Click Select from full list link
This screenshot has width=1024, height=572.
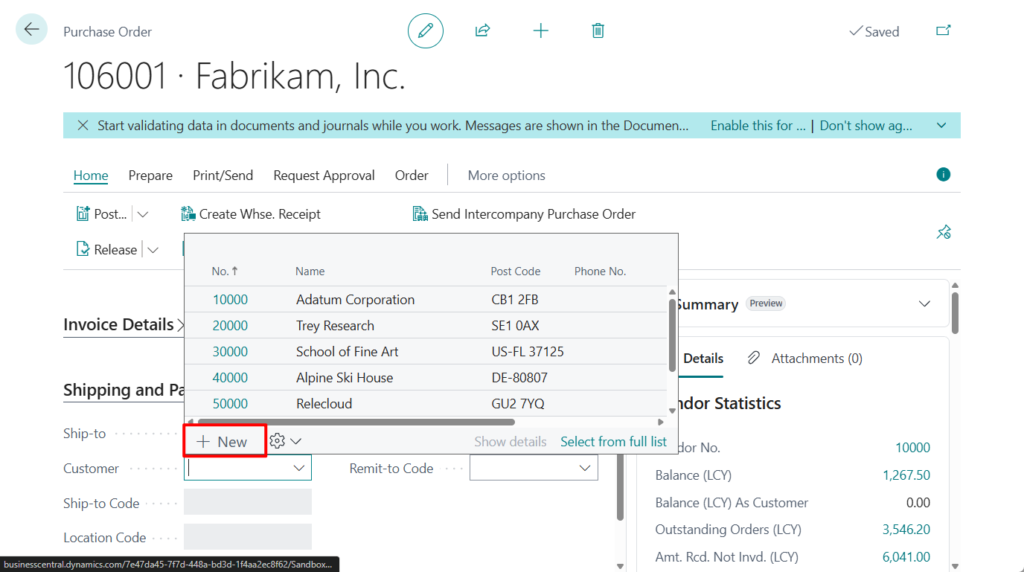(x=613, y=441)
